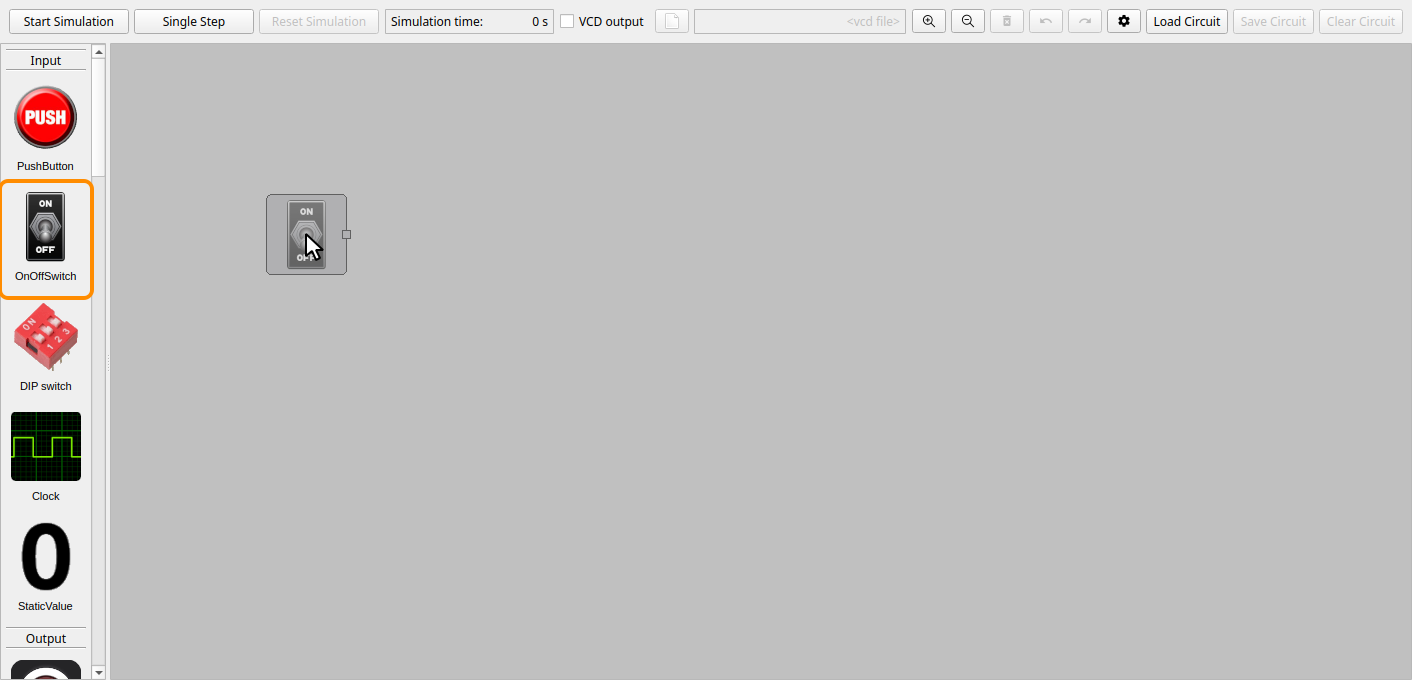
Task: Click the output port of the canvas switch
Action: coord(347,234)
